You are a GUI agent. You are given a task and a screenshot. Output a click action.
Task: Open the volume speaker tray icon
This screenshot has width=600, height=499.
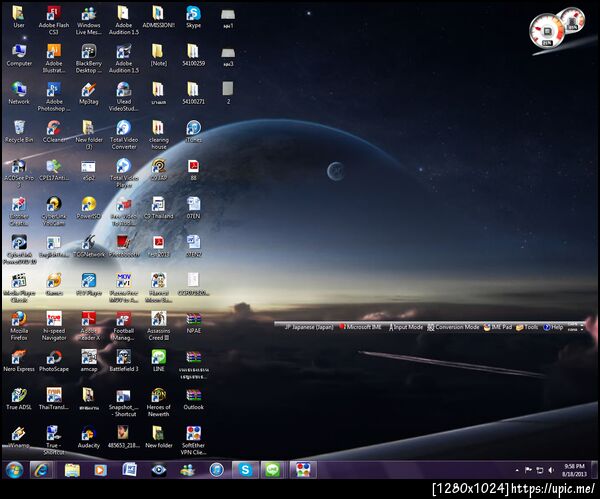click(x=551, y=470)
